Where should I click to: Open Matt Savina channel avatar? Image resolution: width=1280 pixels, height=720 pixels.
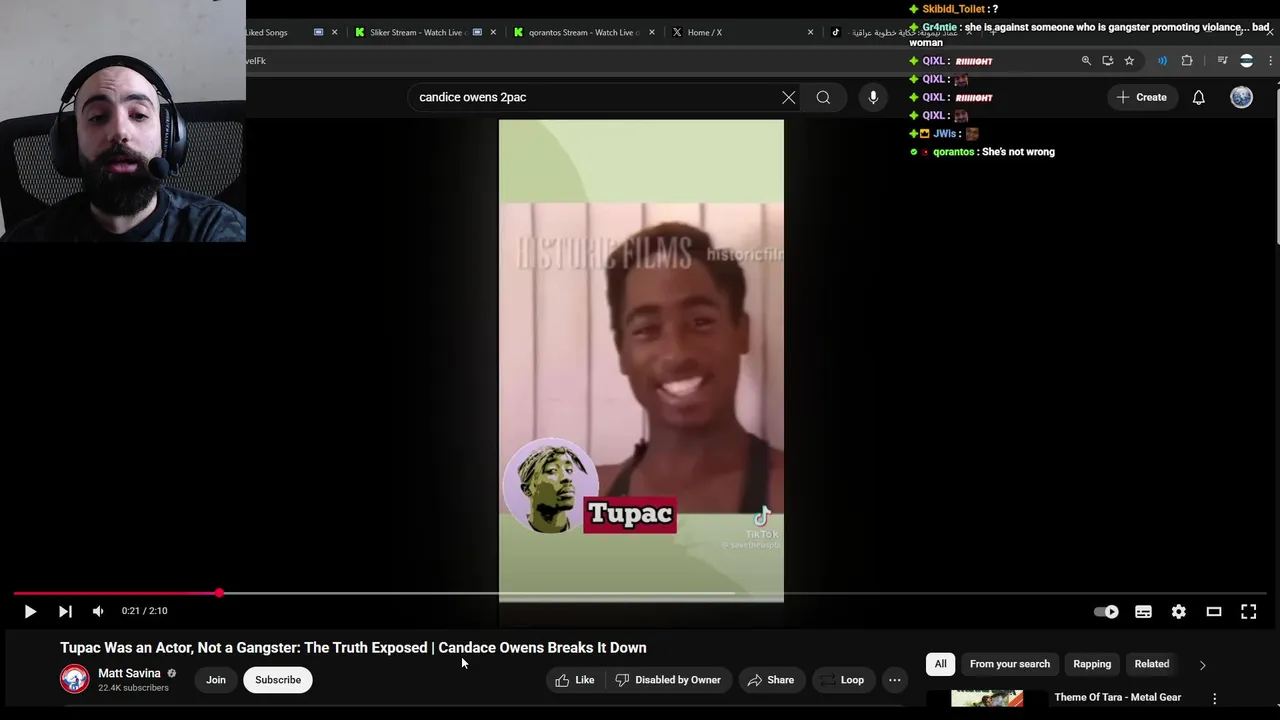pyautogui.click(x=74, y=679)
